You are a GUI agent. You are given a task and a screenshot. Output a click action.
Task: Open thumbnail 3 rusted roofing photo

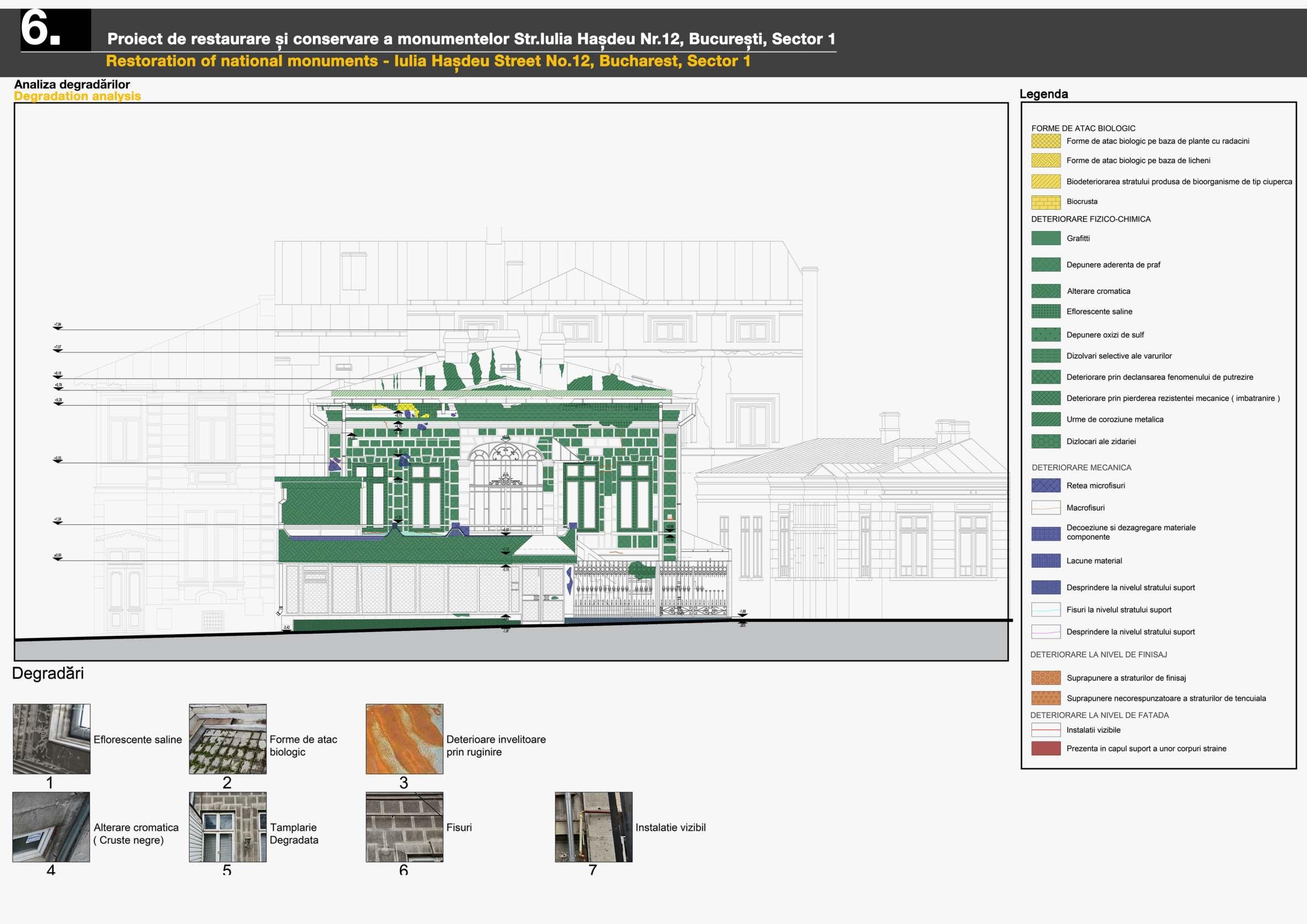404,738
